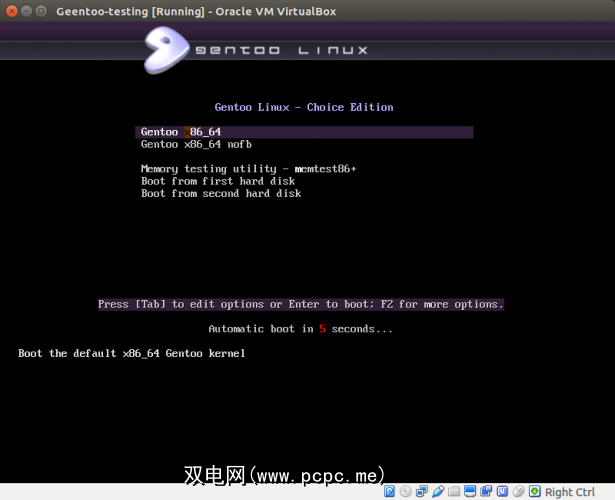Click the Gentoo Linux - Choice Edition title
Screen dimensions: 615x500
tap(304, 107)
